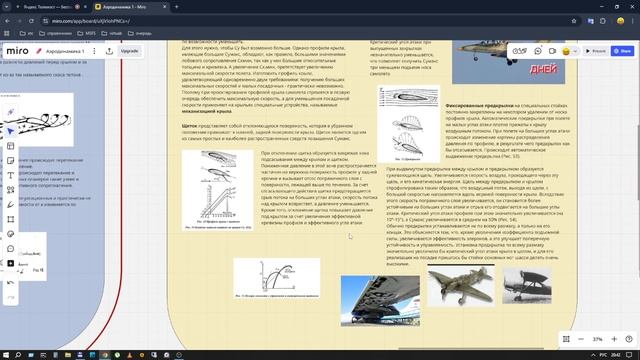This screenshot has width=640, height=360.
Task: Select the Pen drawing tool
Action: click(x=11, y=204)
